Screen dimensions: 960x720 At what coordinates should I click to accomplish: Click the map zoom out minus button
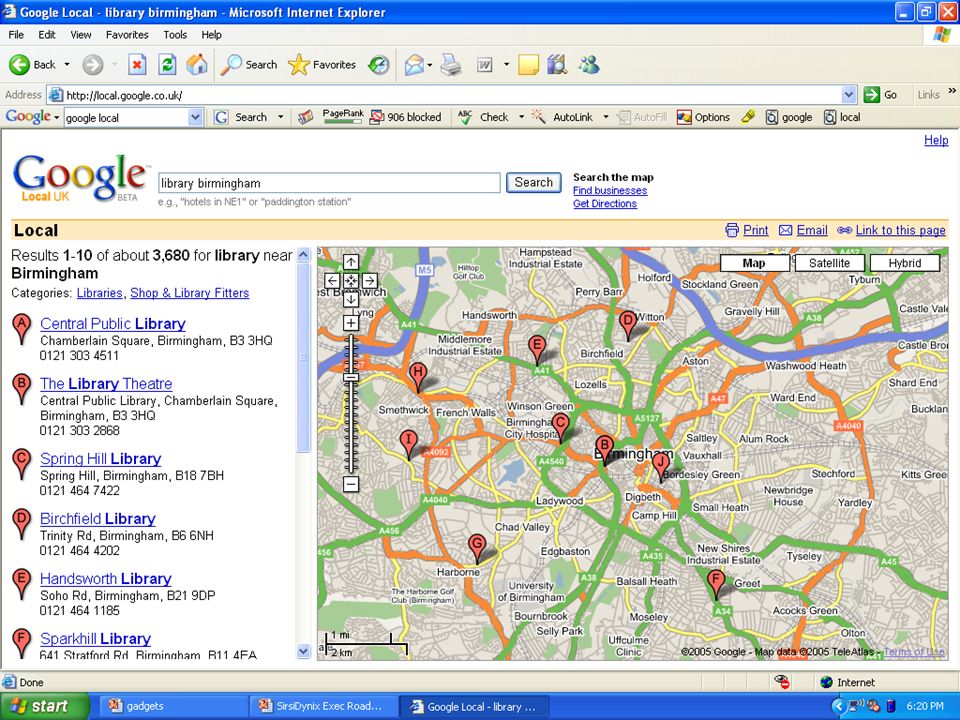pos(351,484)
